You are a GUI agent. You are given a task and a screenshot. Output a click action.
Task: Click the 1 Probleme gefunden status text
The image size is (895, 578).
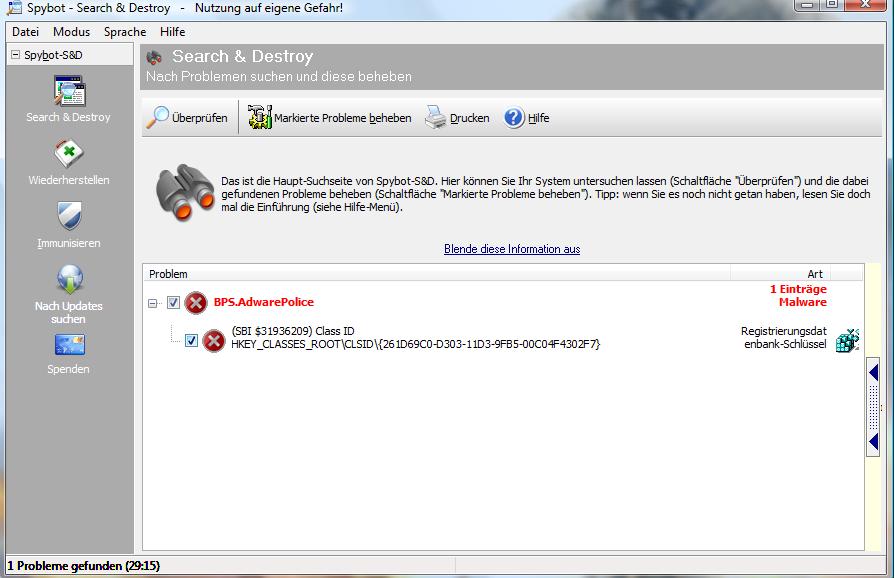tap(83, 565)
